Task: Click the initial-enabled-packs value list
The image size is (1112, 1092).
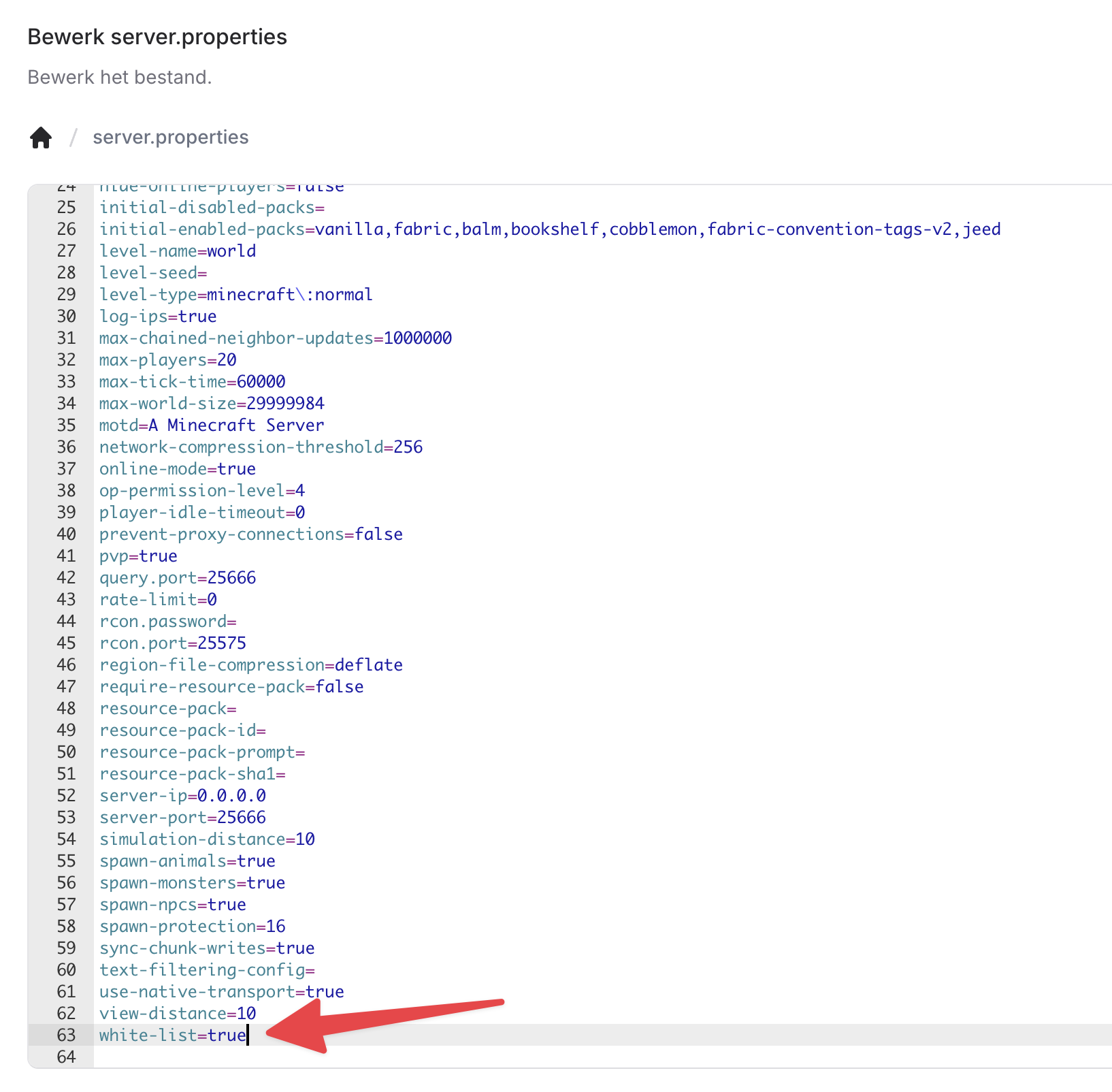Action: tap(657, 229)
